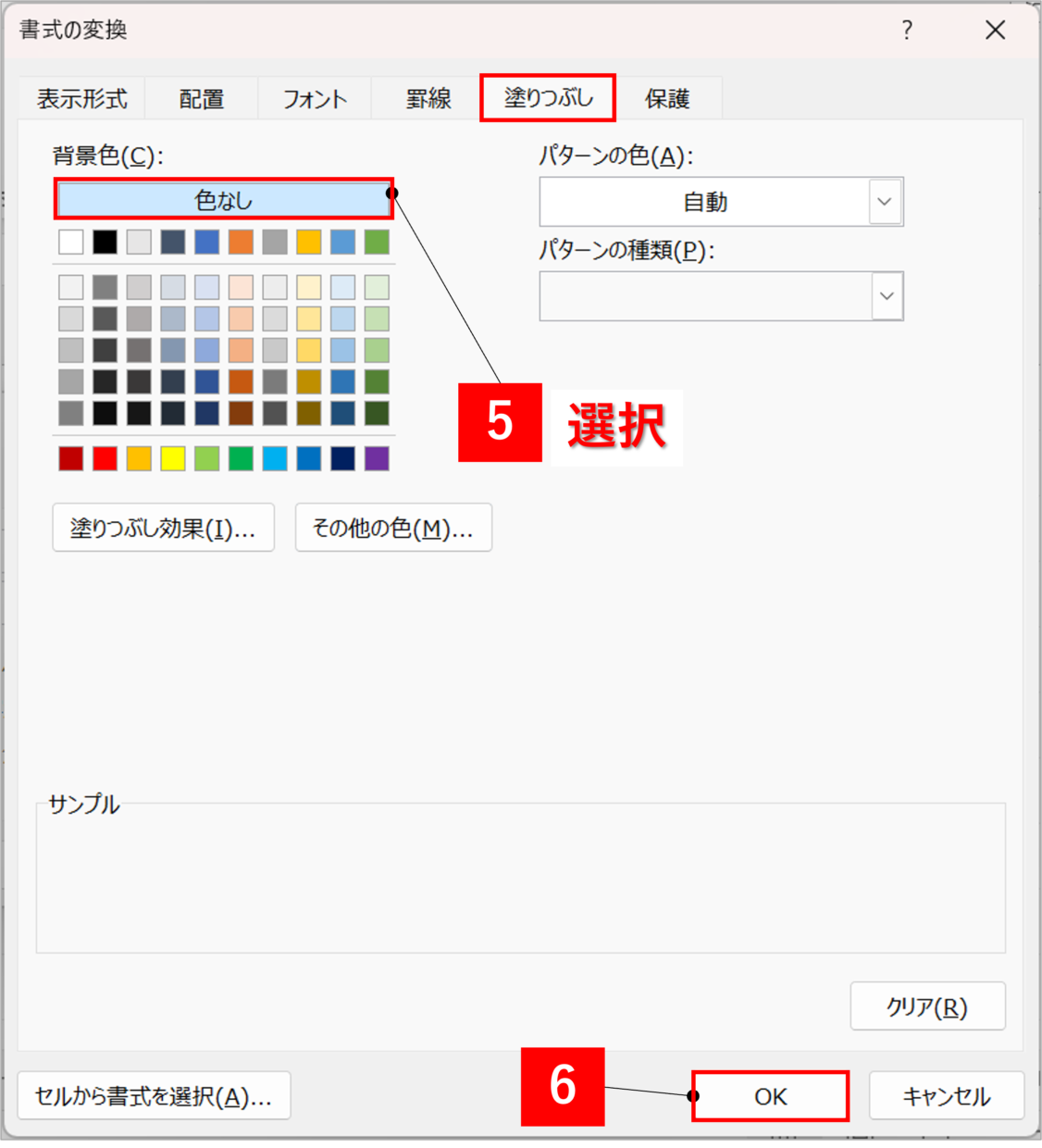
Task: Open the 表示形式 tab
Action: (x=82, y=98)
